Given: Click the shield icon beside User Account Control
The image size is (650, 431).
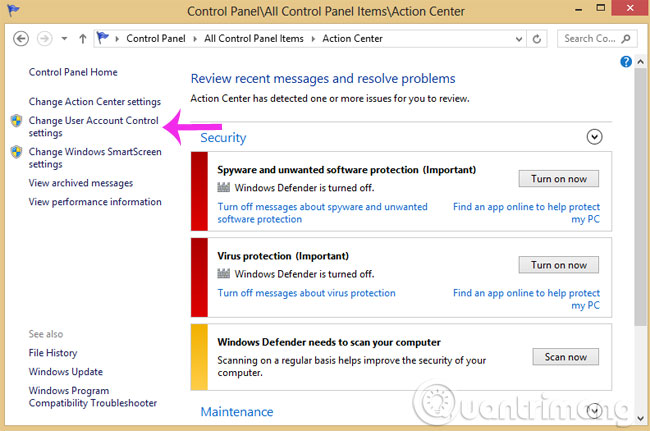Looking at the screenshot, I should point(16,121).
